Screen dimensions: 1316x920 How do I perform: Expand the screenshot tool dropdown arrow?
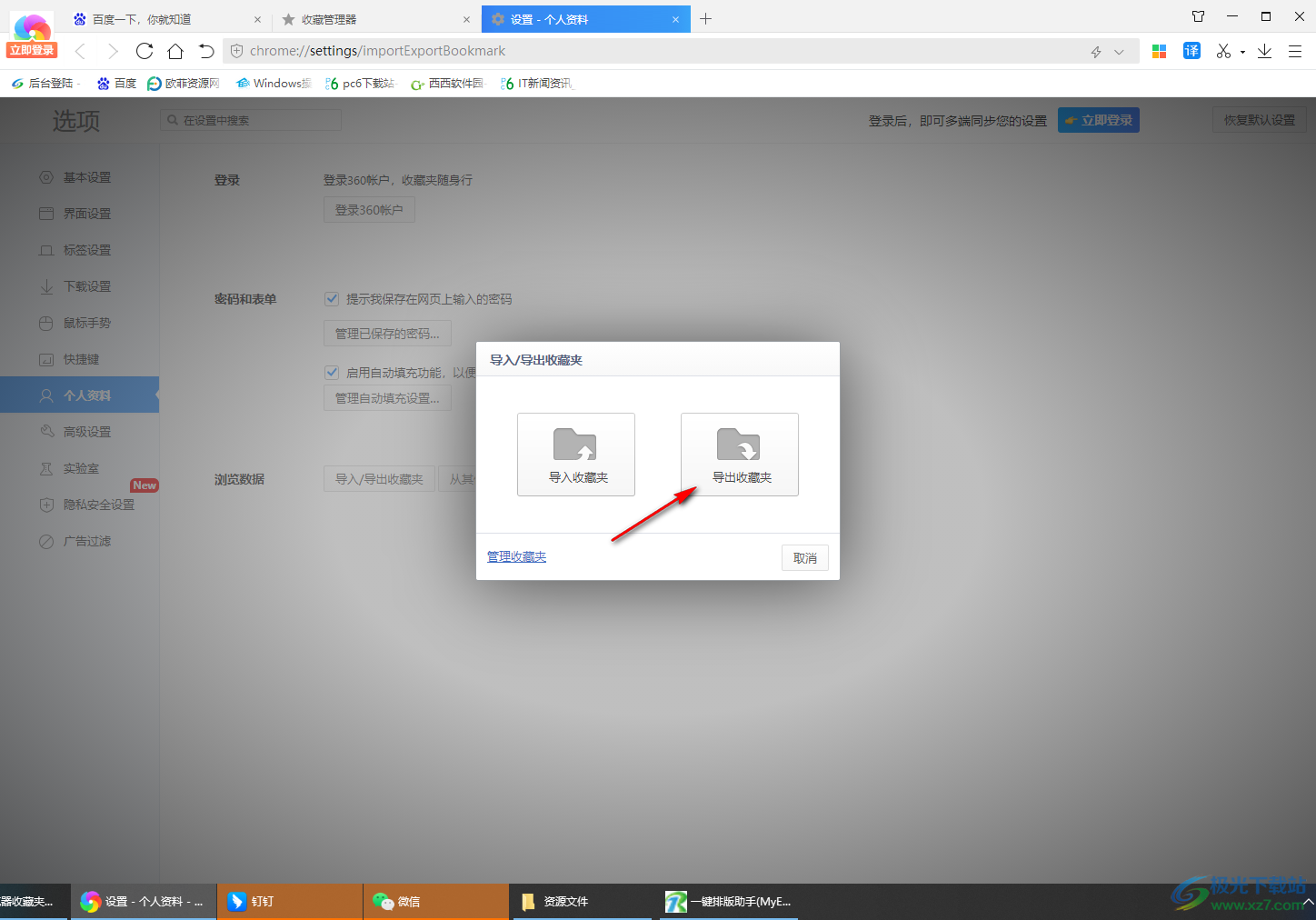(x=1242, y=52)
